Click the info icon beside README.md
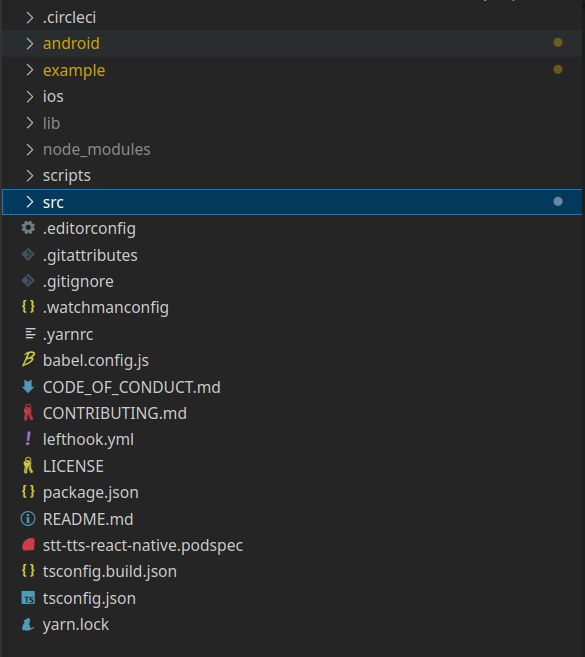Viewport: 585px width, 657px height. tap(28, 519)
